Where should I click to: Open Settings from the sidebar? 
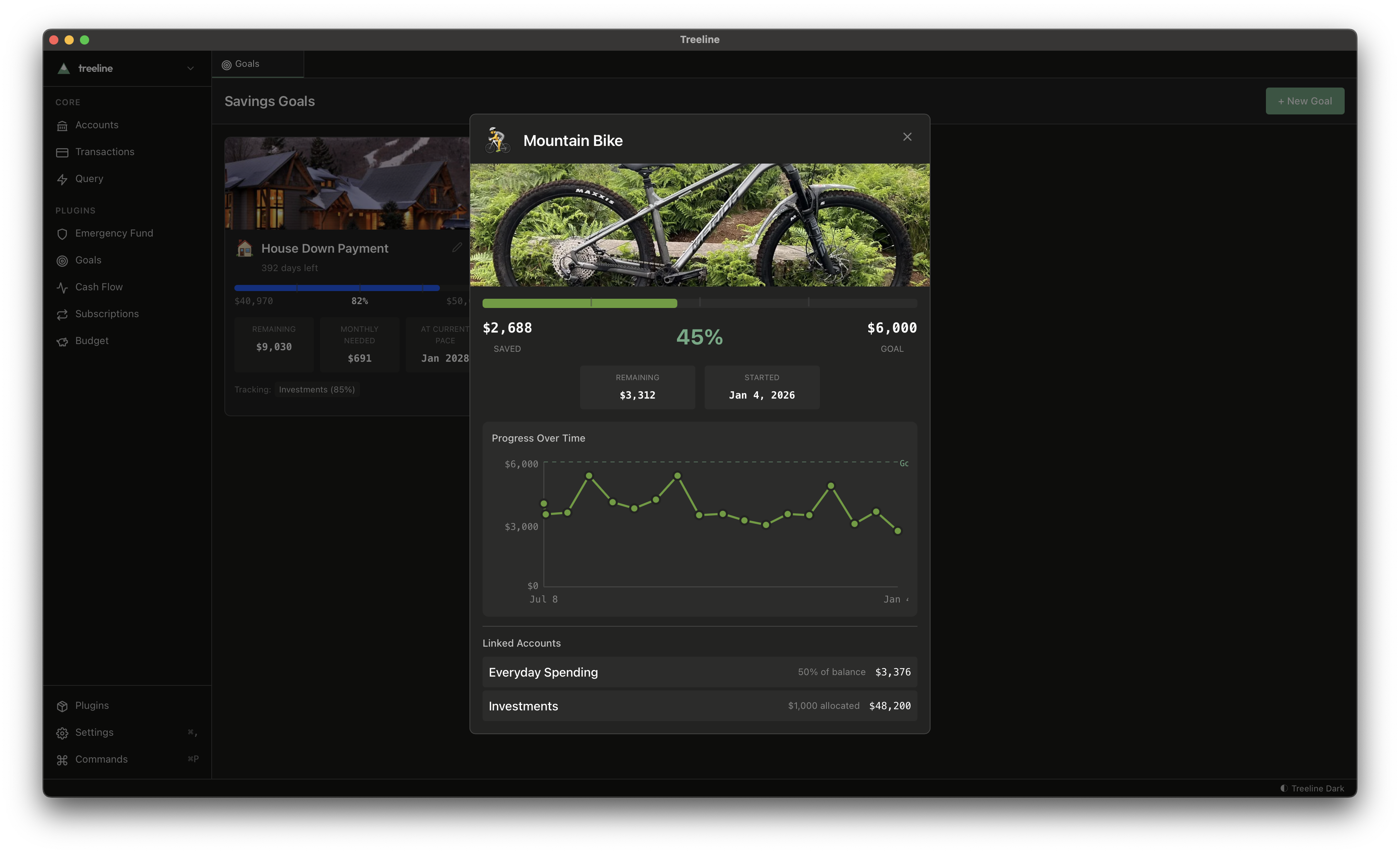point(94,733)
